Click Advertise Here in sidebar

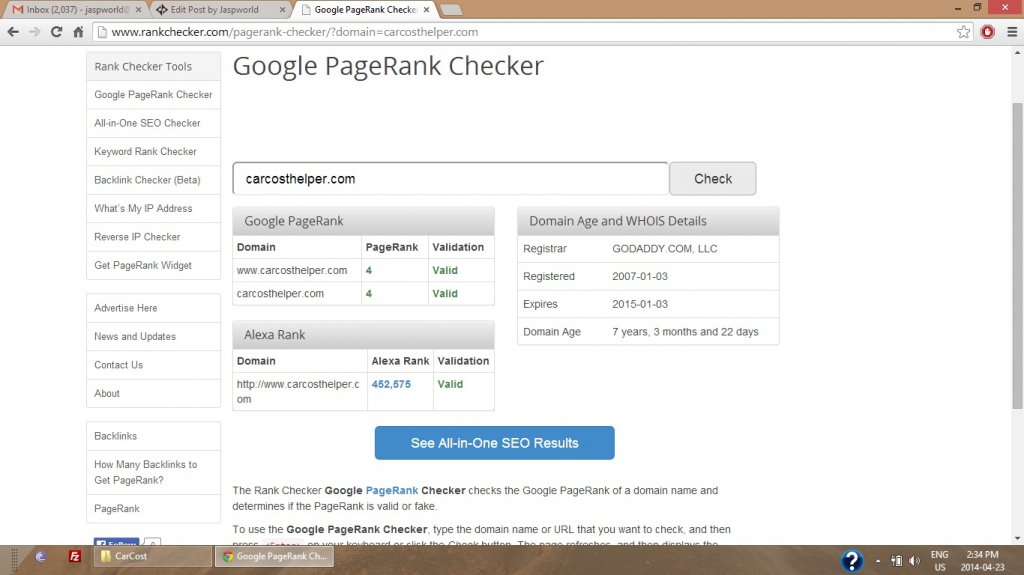click(153, 308)
